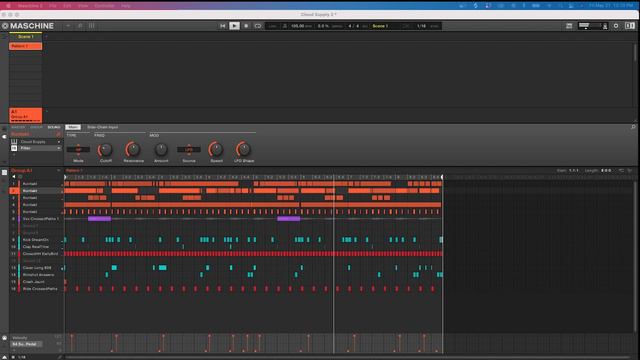This screenshot has width=640, height=360.
Task: Click the modulation Amount knob
Action: 161,150
